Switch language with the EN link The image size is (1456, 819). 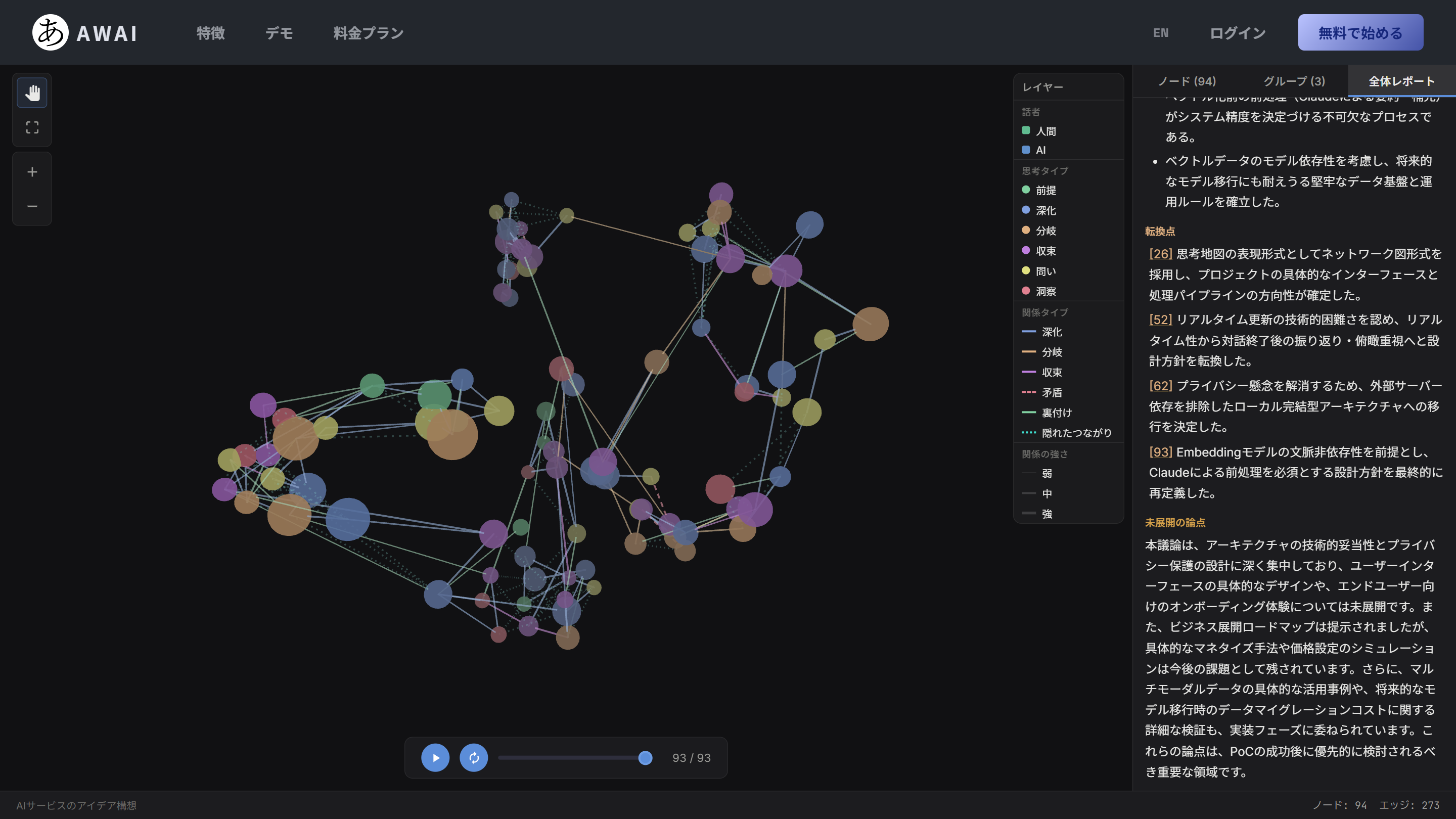pos(1160,33)
